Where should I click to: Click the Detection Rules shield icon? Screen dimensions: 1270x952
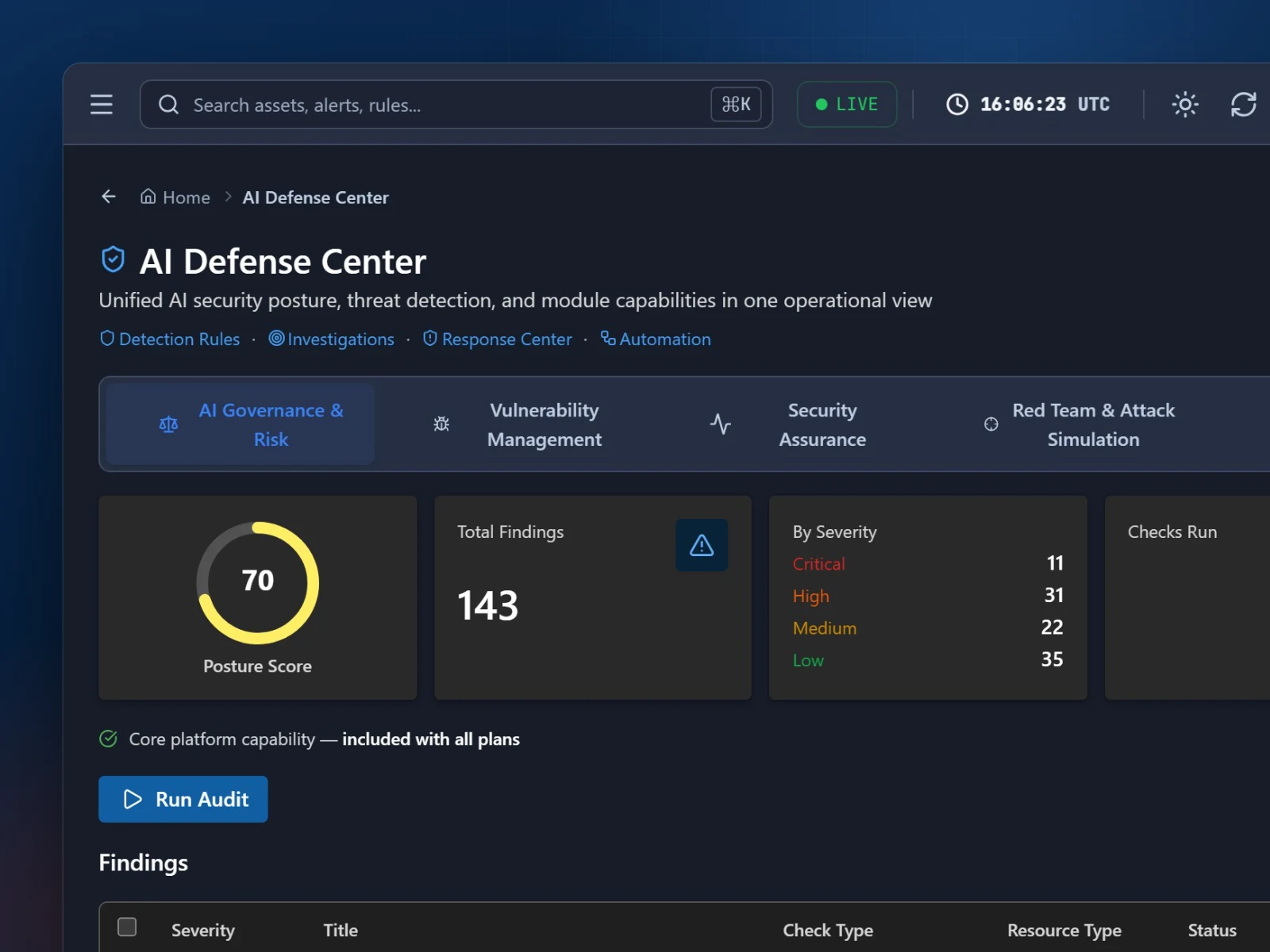coord(107,338)
